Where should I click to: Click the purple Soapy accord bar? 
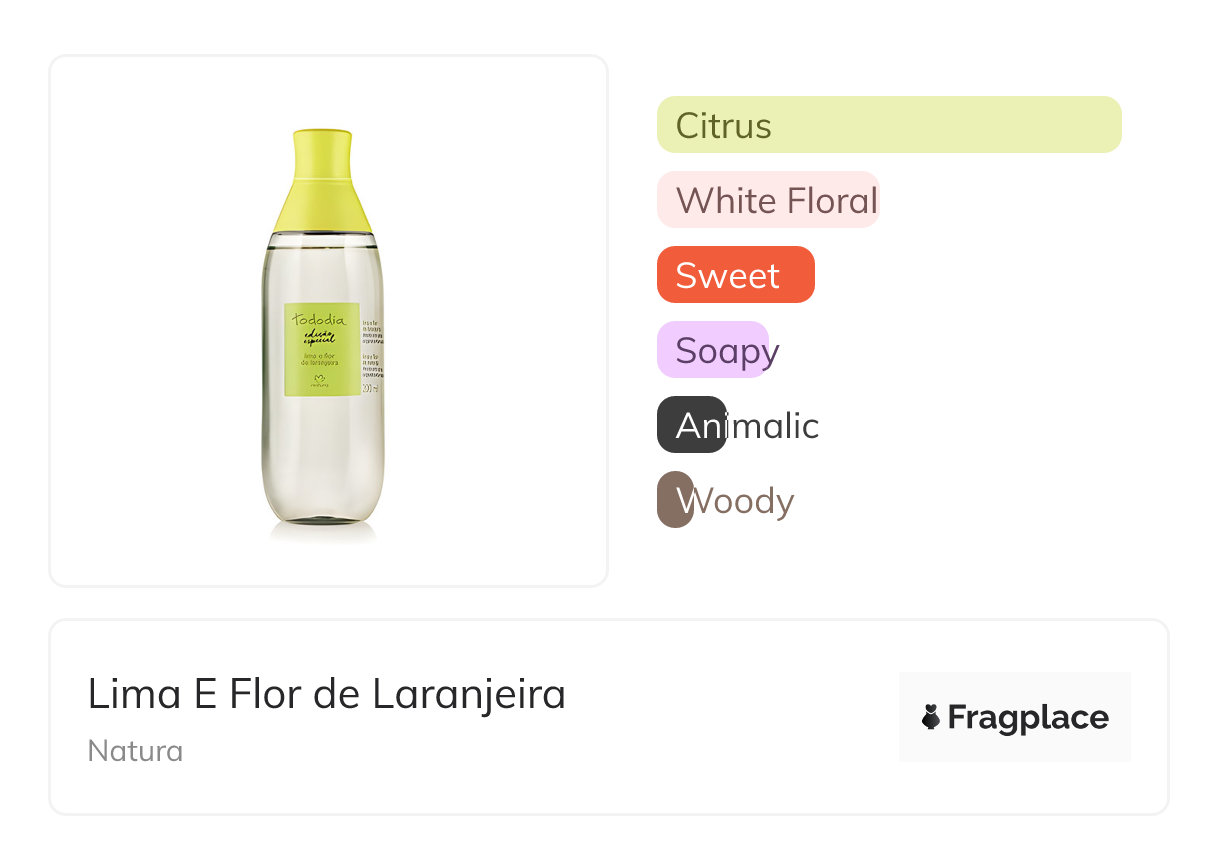[x=712, y=350]
